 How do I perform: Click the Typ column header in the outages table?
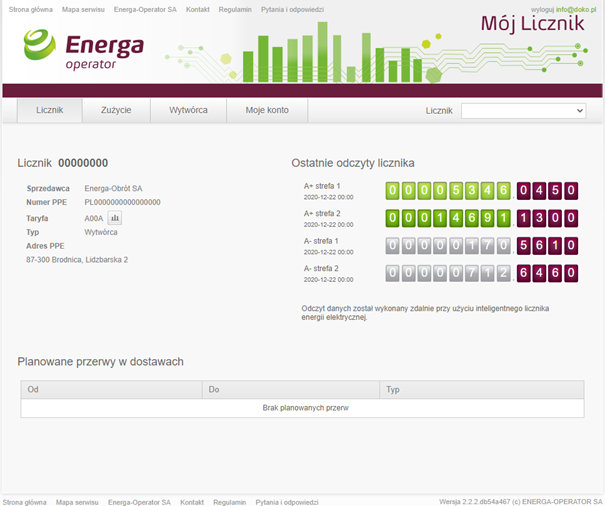click(x=482, y=389)
